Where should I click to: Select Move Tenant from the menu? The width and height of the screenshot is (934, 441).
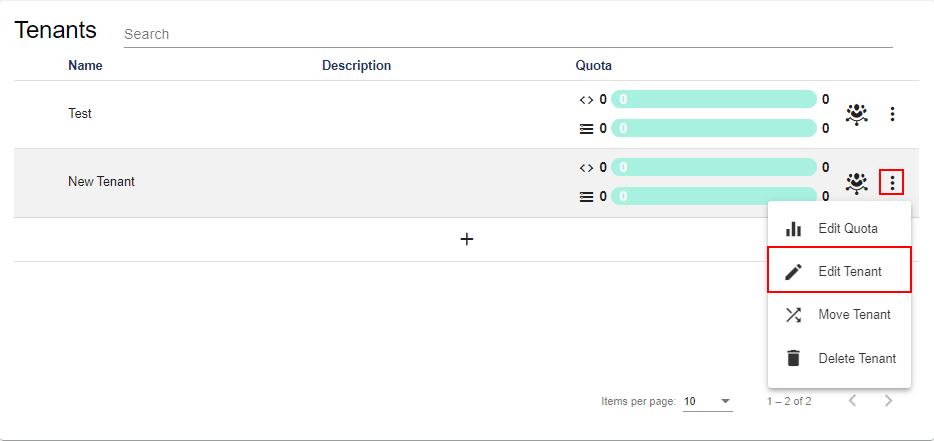tap(853, 315)
